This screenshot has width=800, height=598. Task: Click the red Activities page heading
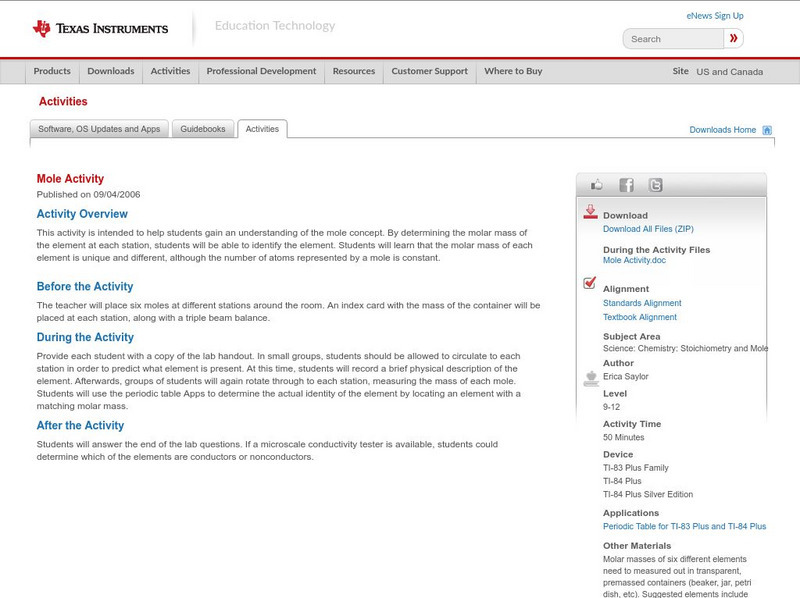coord(63,102)
